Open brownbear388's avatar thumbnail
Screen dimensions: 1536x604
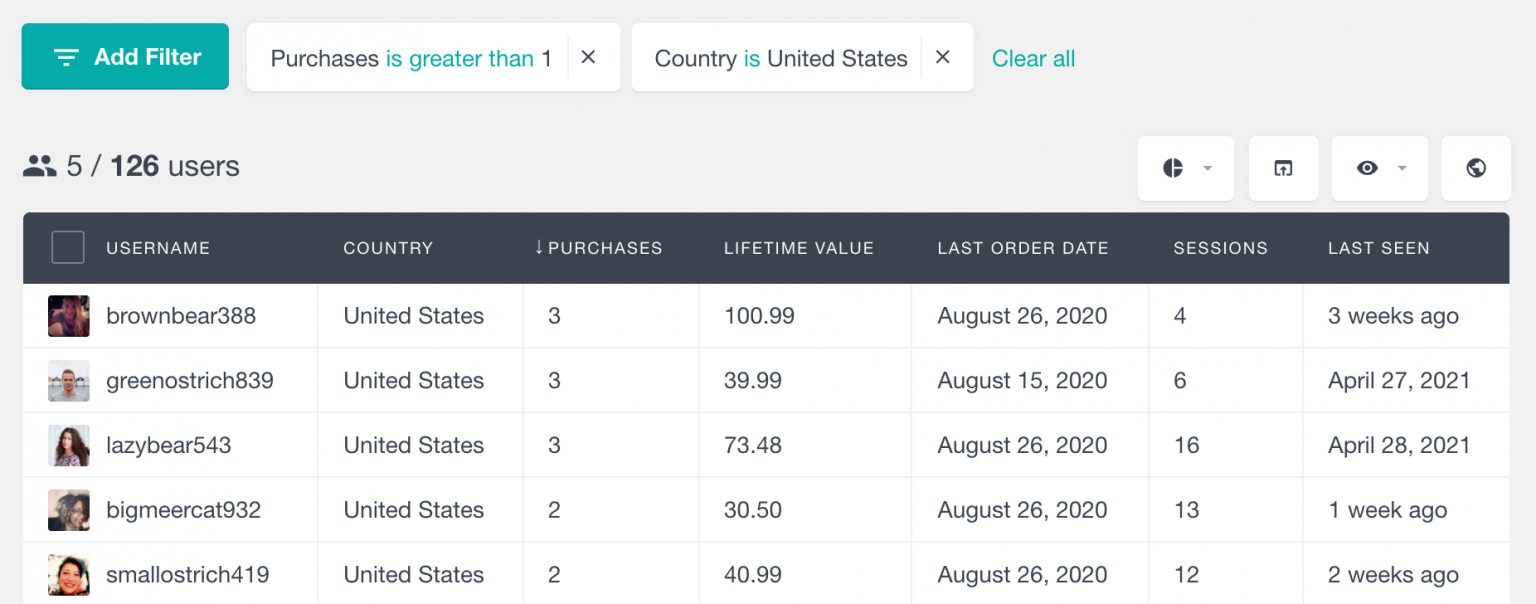pyautogui.click(x=68, y=315)
